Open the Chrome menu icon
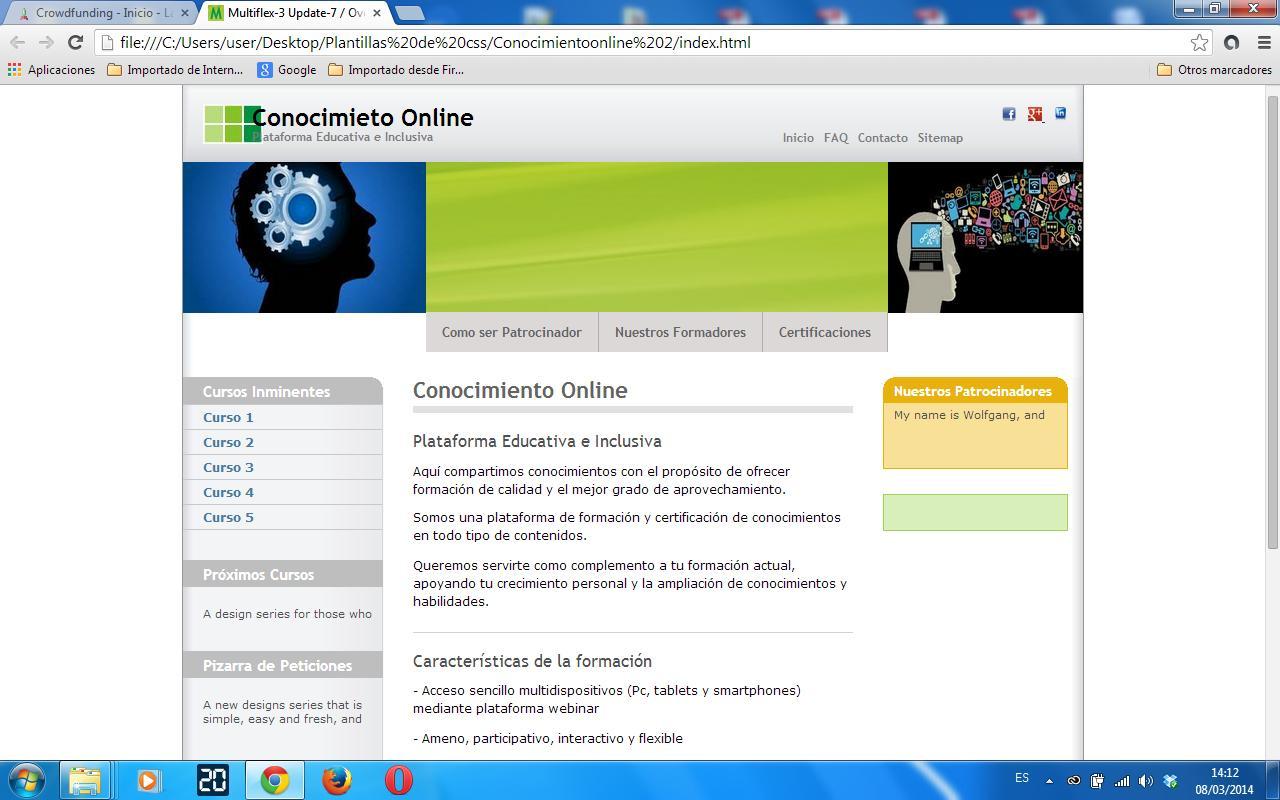 click(x=1263, y=42)
